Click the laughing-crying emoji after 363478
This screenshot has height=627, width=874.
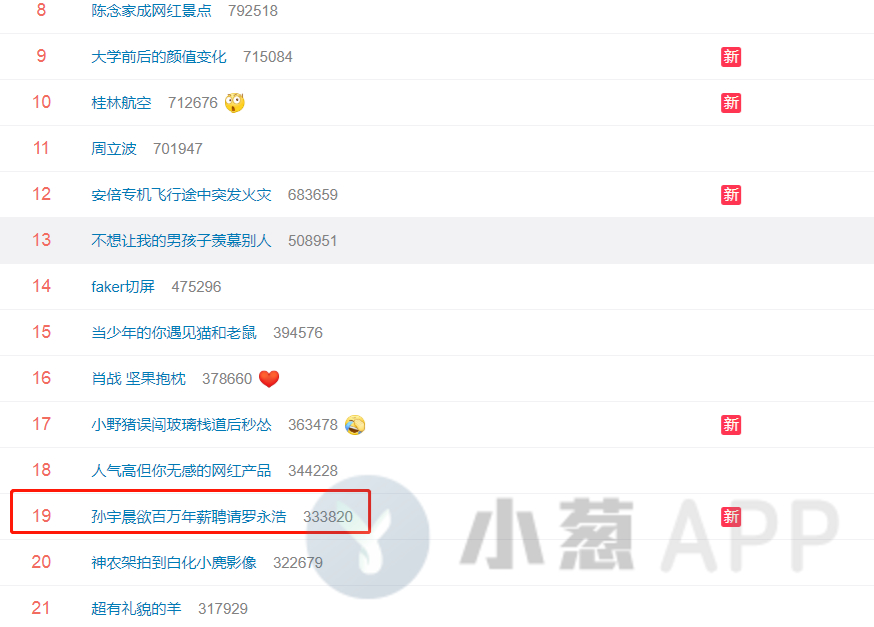355,425
